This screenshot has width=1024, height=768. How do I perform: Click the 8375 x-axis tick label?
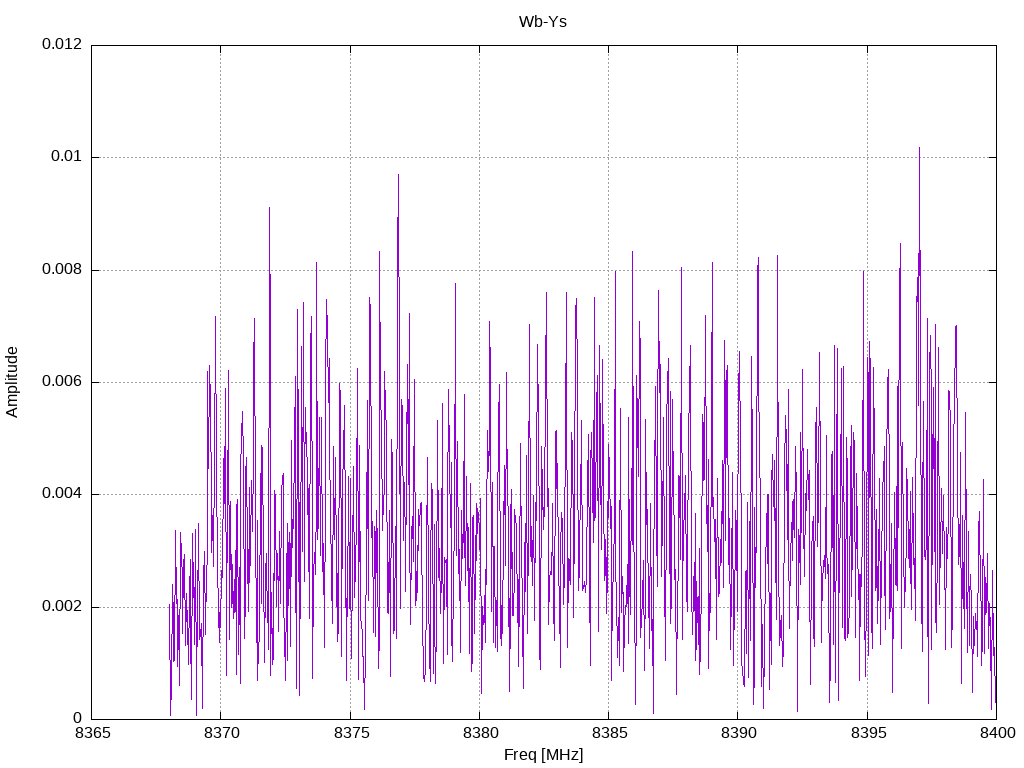(x=351, y=733)
